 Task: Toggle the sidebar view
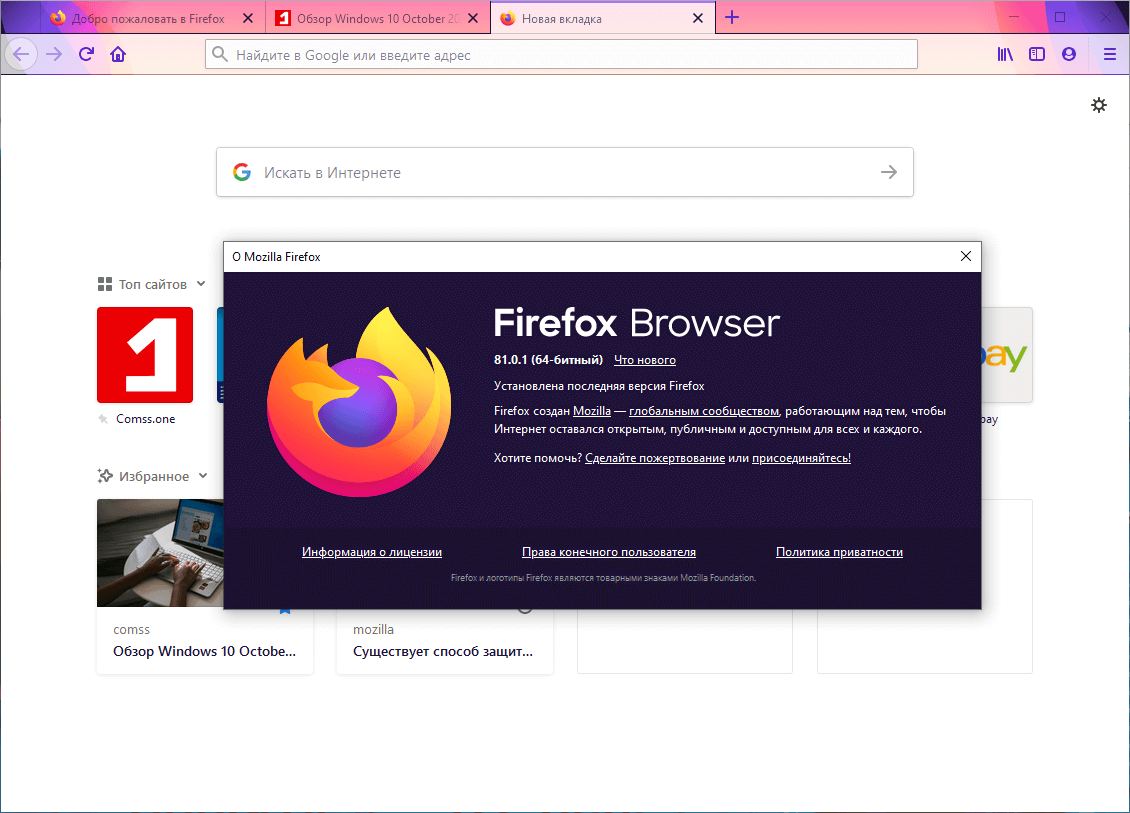click(1037, 54)
